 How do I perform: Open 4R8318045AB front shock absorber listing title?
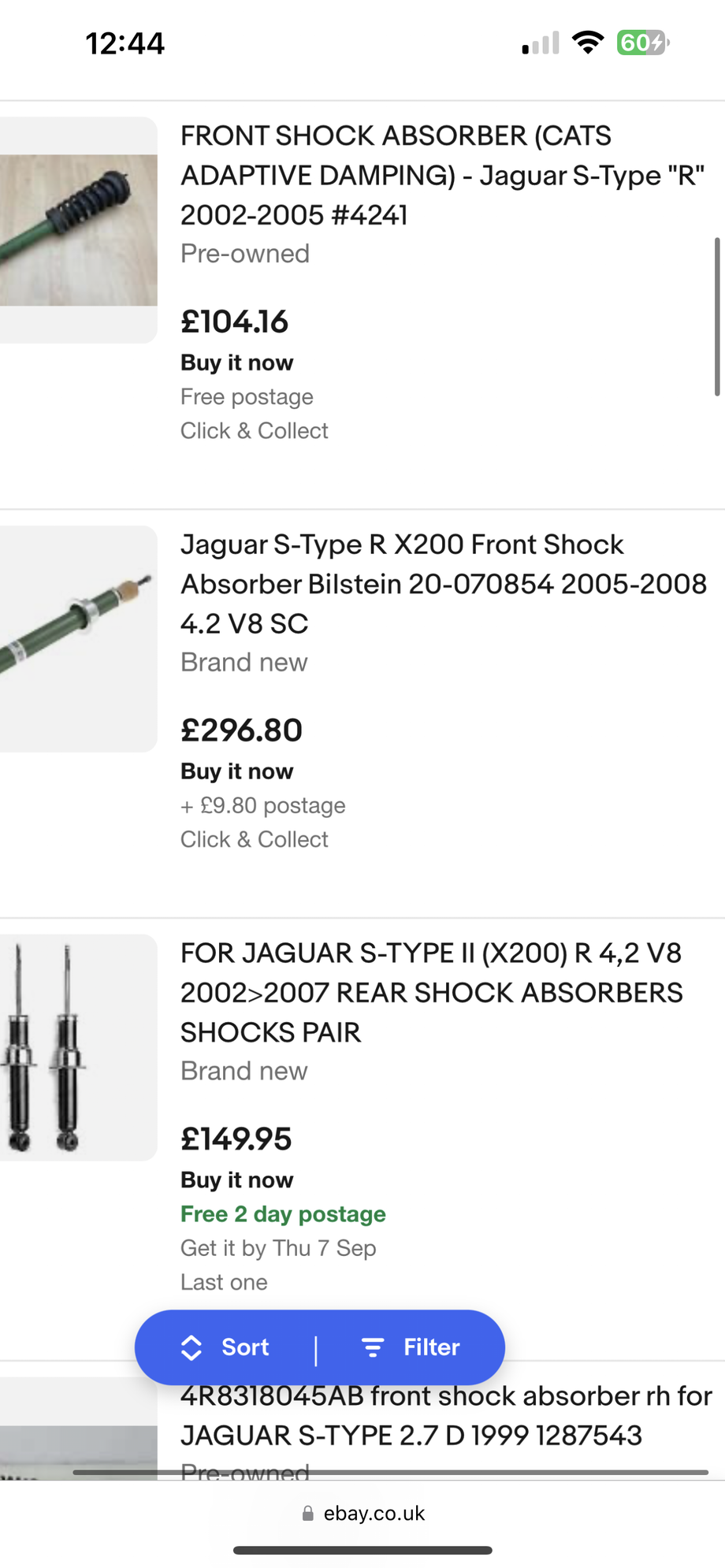click(x=445, y=1416)
